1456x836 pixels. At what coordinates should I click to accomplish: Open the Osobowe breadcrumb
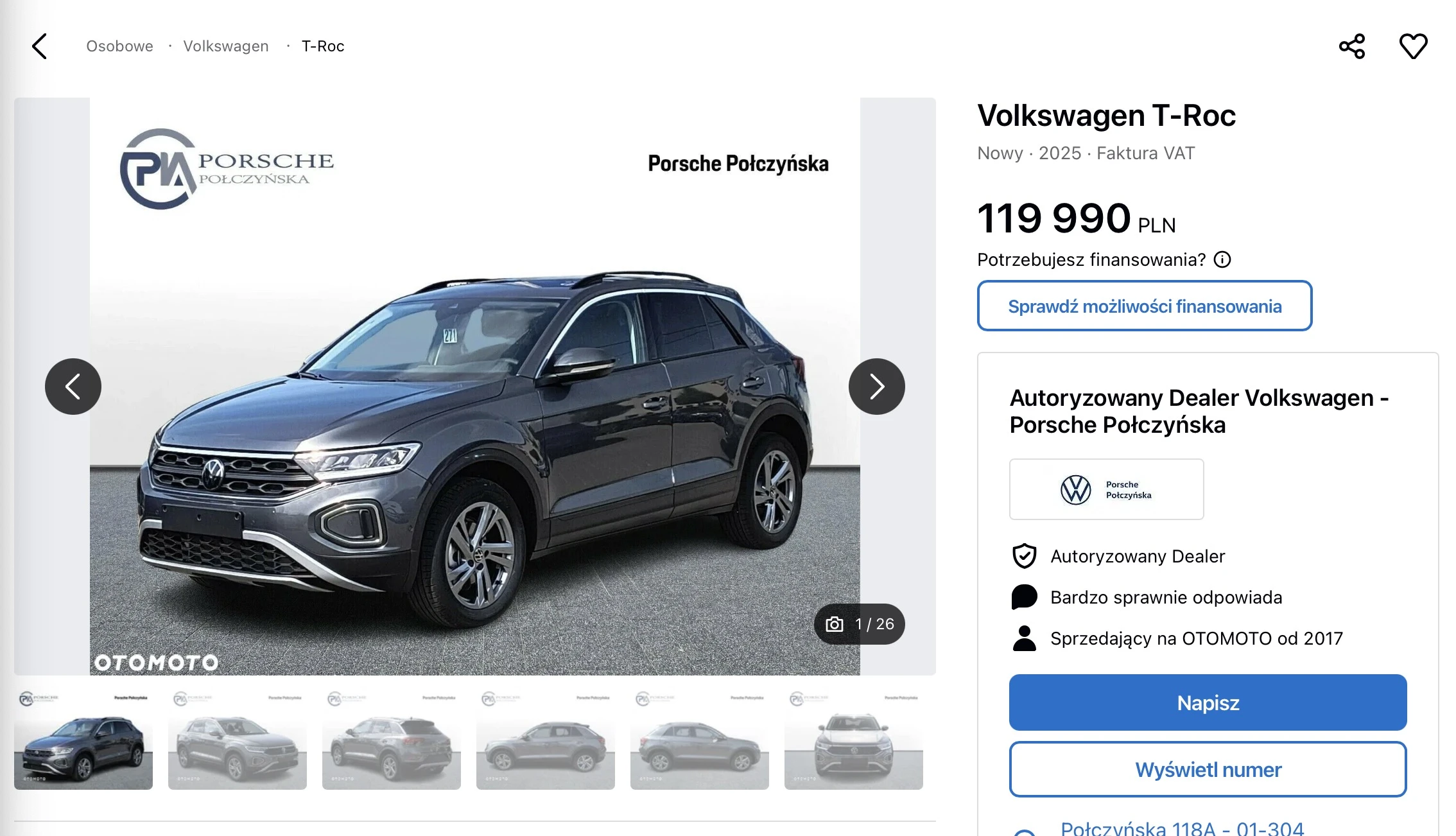pos(120,46)
